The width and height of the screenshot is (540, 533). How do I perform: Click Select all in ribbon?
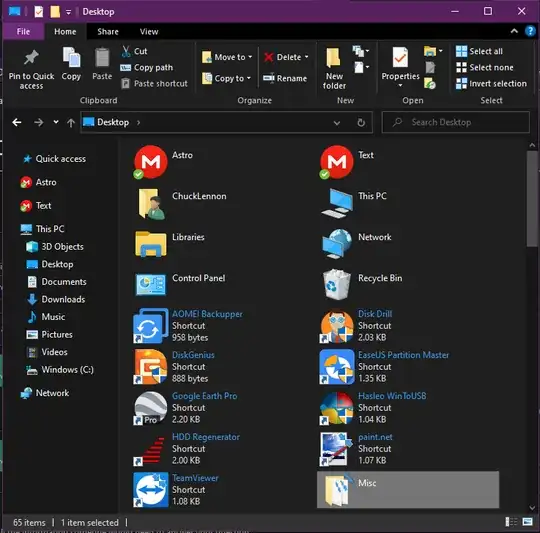pos(479,51)
